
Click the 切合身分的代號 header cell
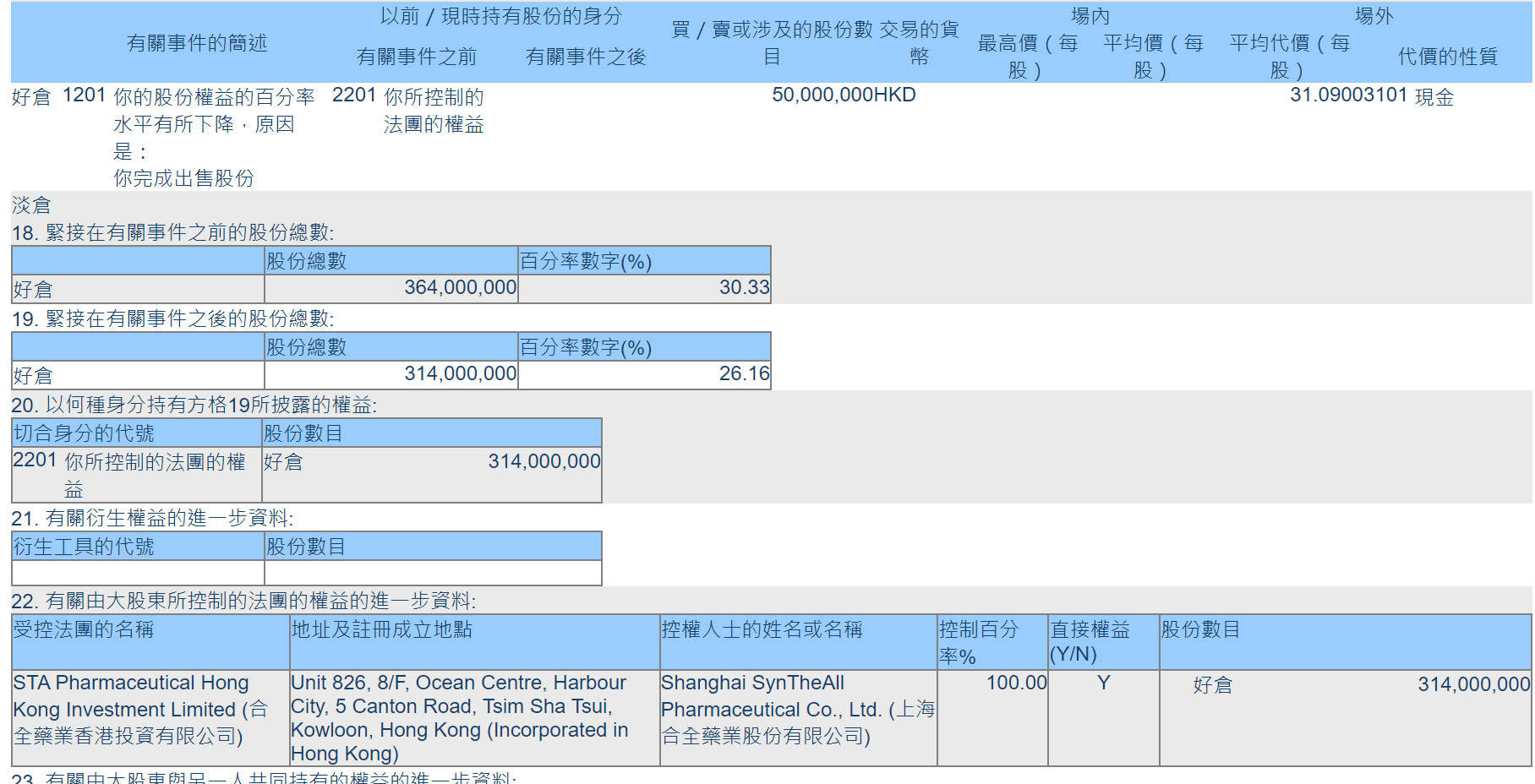84,433
